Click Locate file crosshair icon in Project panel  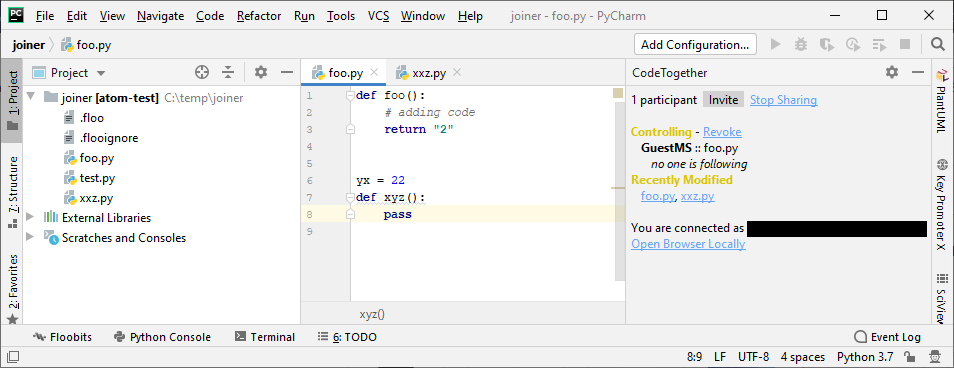pyautogui.click(x=202, y=73)
